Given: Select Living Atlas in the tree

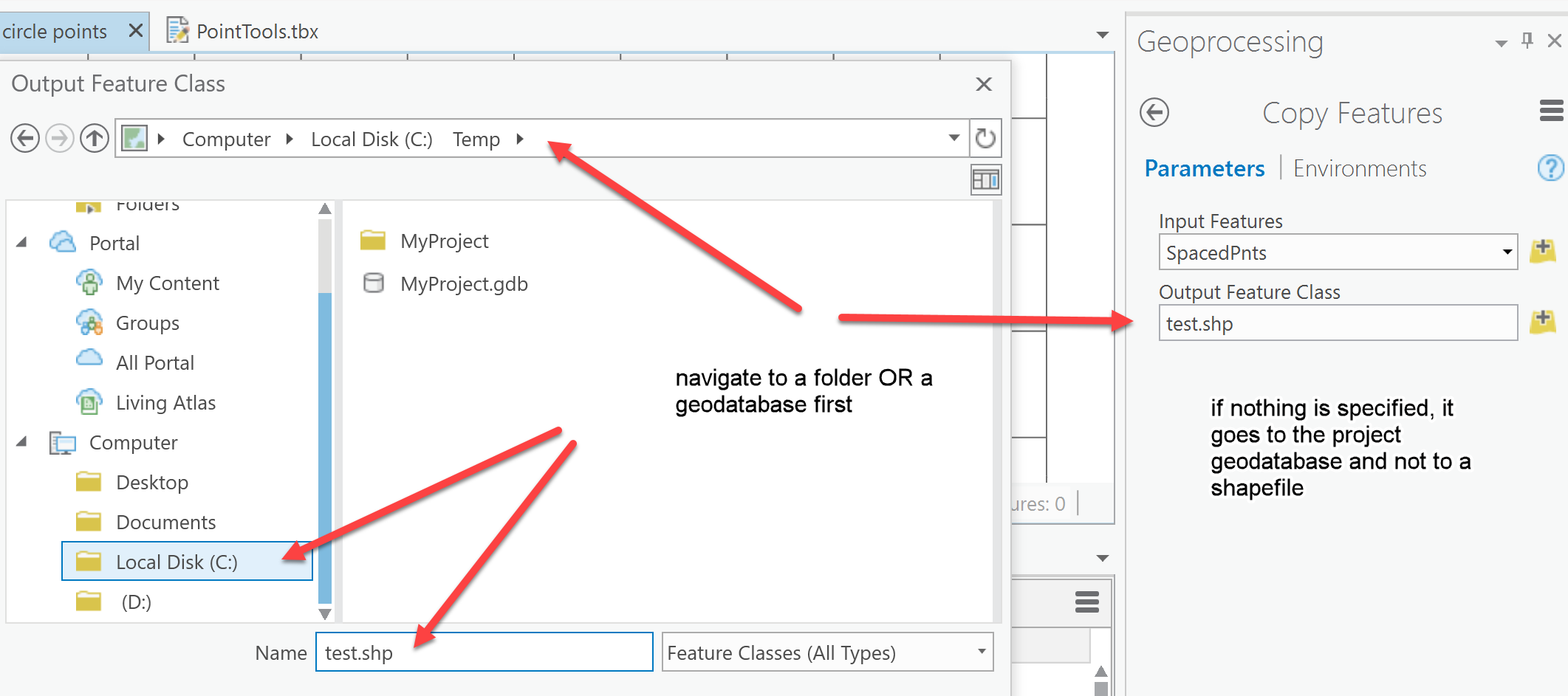Looking at the screenshot, I should (x=165, y=403).
